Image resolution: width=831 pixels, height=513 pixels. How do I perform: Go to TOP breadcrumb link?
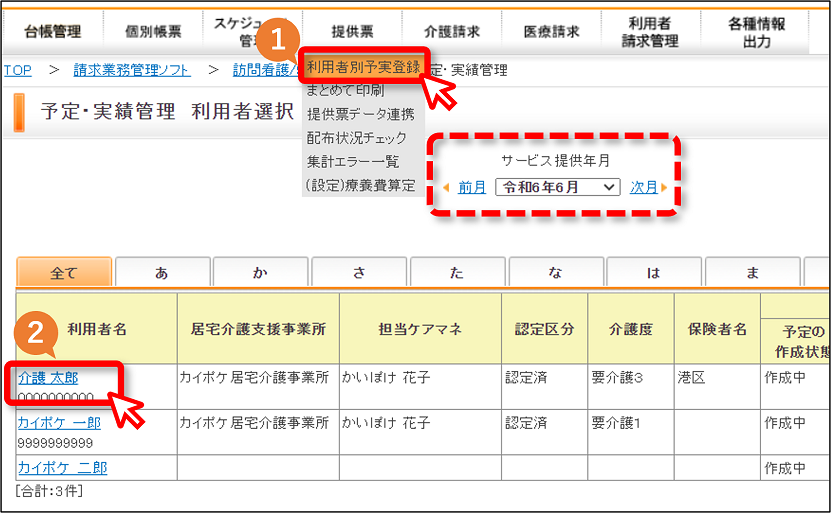click(17, 70)
